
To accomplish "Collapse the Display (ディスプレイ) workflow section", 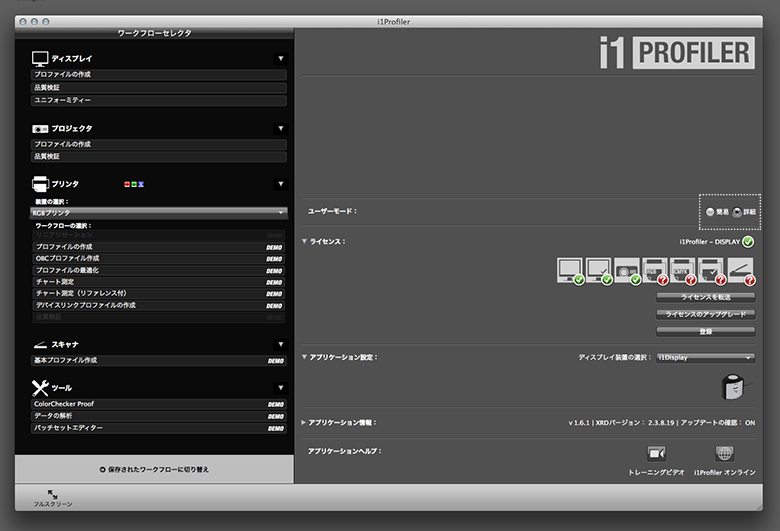I will 281,59.
